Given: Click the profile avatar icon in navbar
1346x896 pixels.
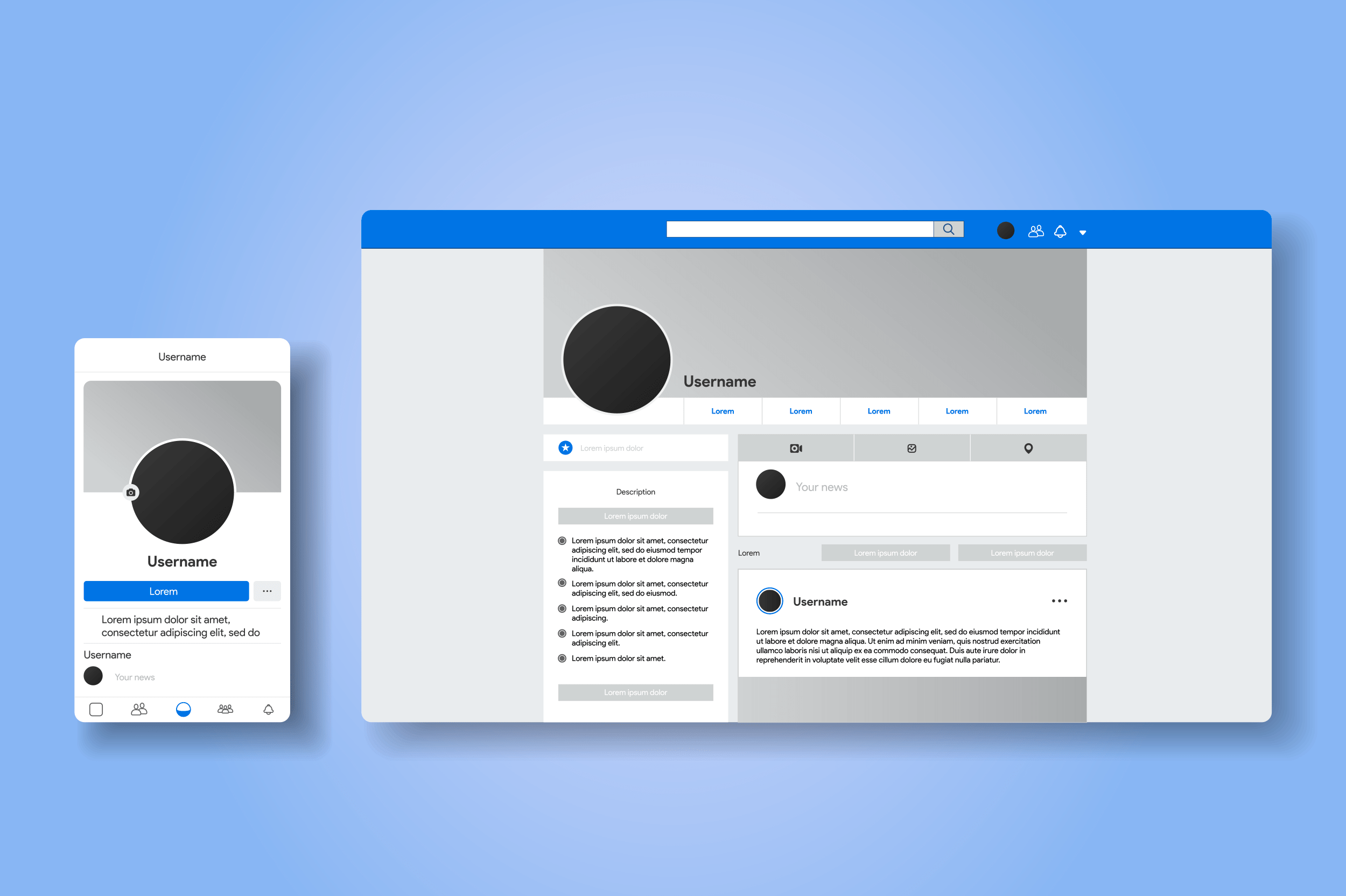Looking at the screenshot, I should [1004, 231].
